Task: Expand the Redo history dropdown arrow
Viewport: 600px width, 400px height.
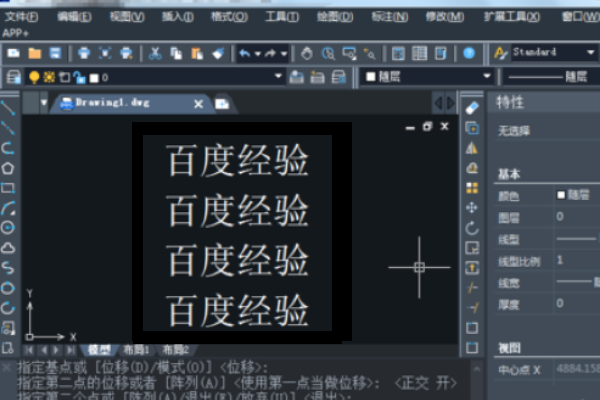Action: 284,54
